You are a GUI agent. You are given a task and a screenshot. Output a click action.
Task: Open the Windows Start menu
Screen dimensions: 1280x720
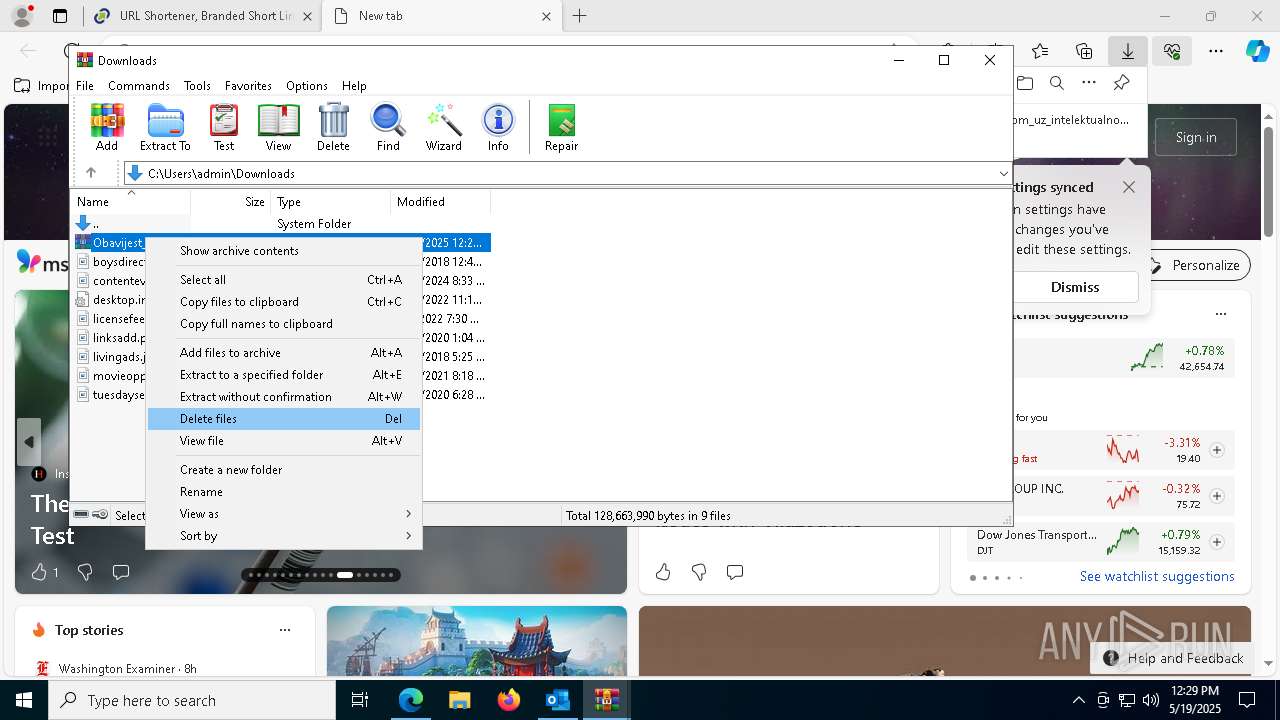[24, 700]
